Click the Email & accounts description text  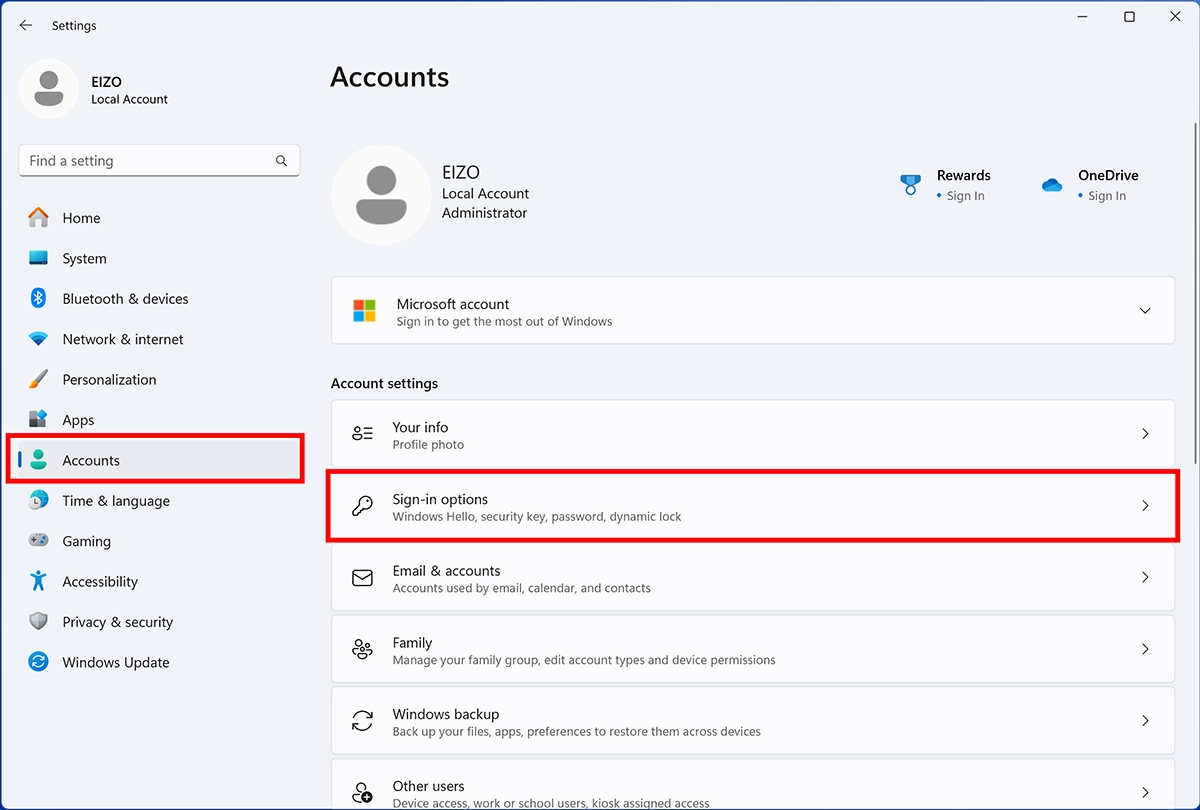point(521,588)
